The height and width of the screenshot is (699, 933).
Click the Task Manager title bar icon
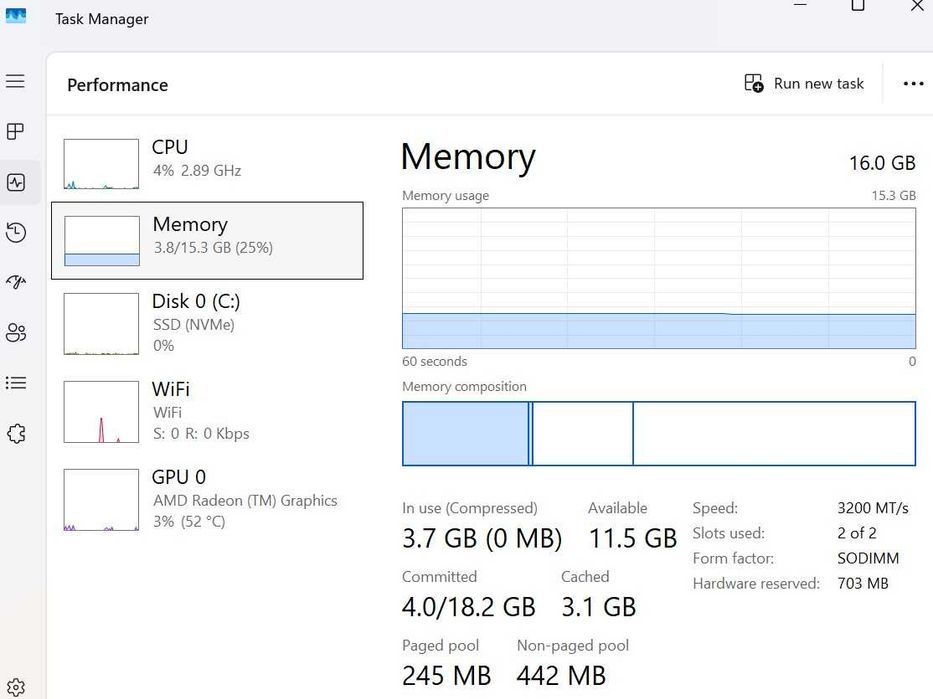(16, 17)
